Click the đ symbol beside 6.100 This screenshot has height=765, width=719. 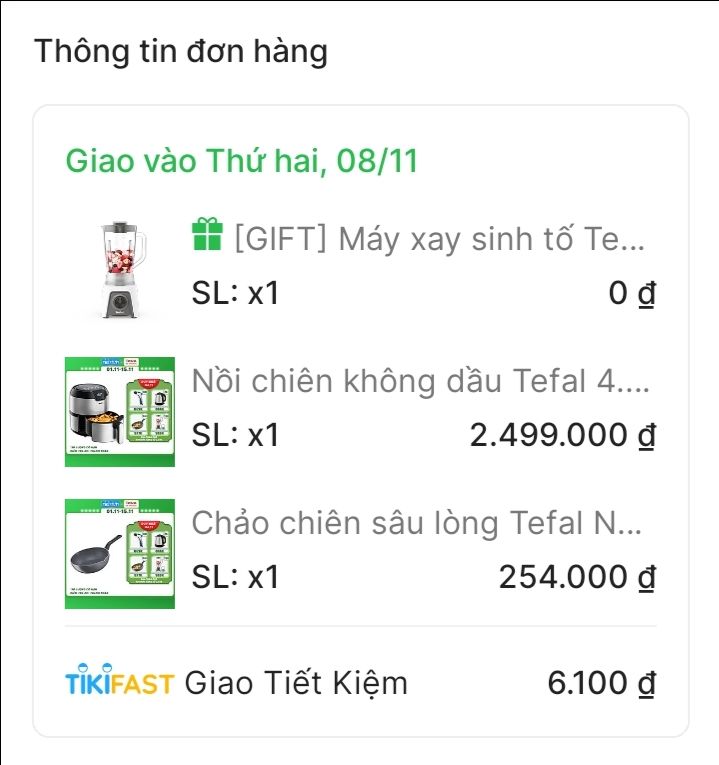pos(647,684)
